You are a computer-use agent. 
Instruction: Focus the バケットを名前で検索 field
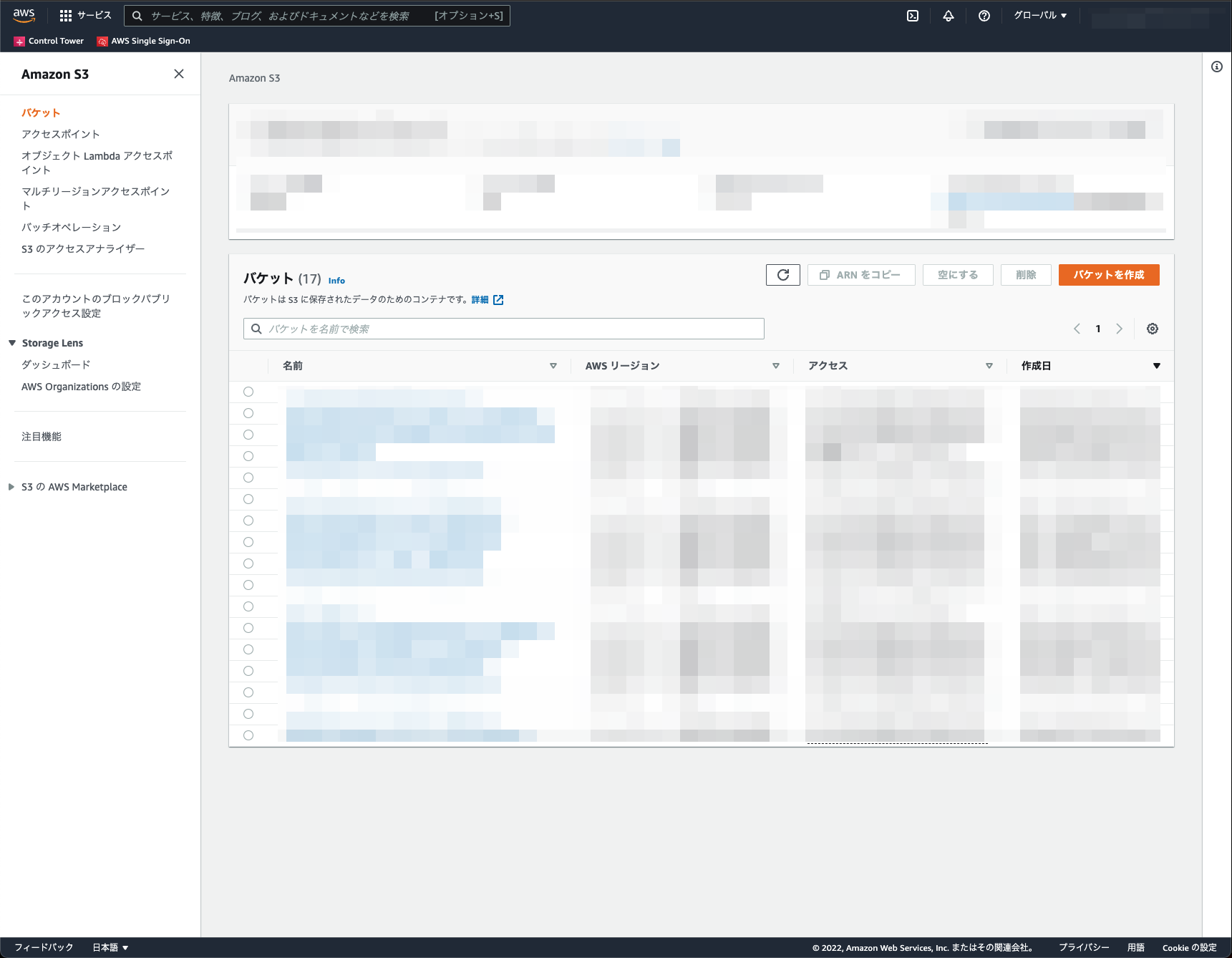point(504,329)
